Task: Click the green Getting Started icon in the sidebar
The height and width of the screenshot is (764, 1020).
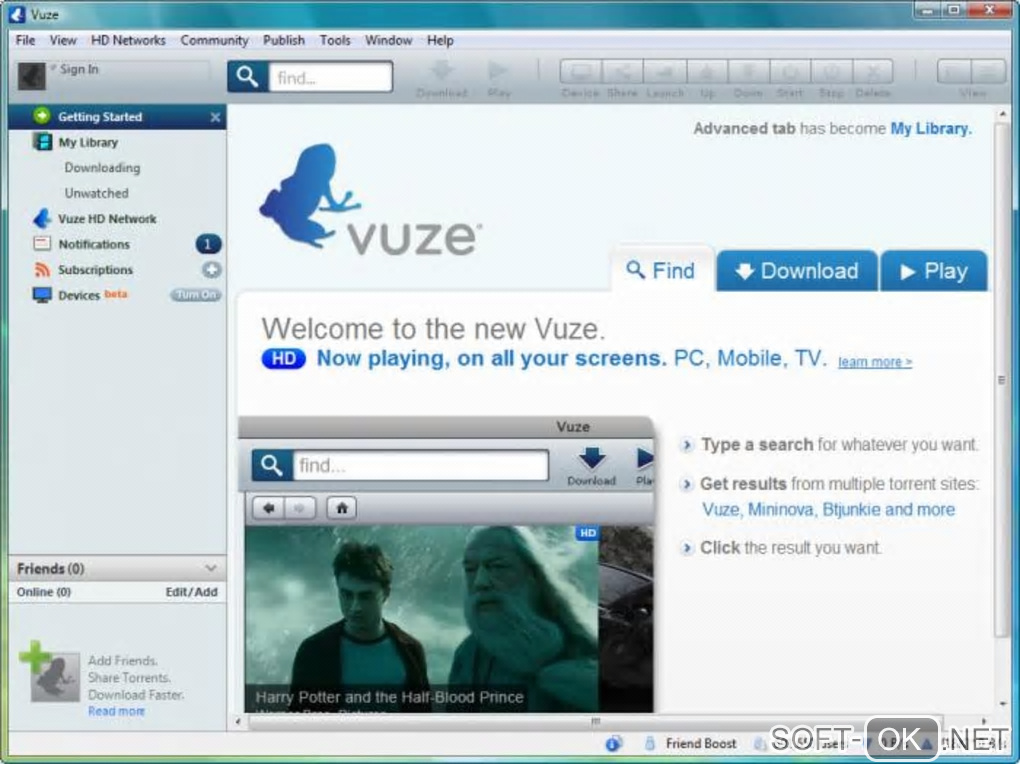Action: pyautogui.click(x=42, y=116)
